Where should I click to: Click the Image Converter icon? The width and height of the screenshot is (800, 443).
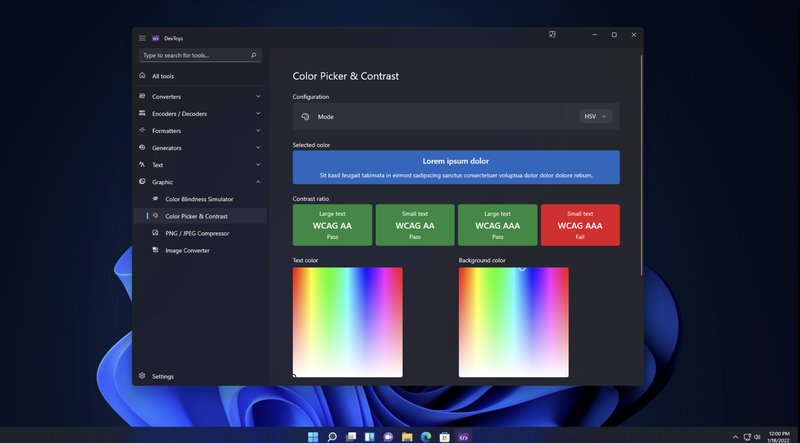(x=156, y=250)
